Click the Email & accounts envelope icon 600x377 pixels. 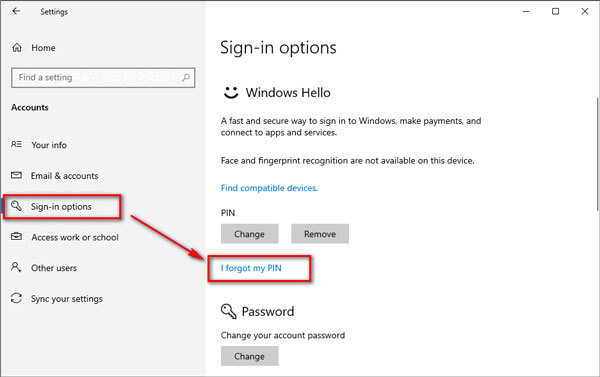[16, 175]
